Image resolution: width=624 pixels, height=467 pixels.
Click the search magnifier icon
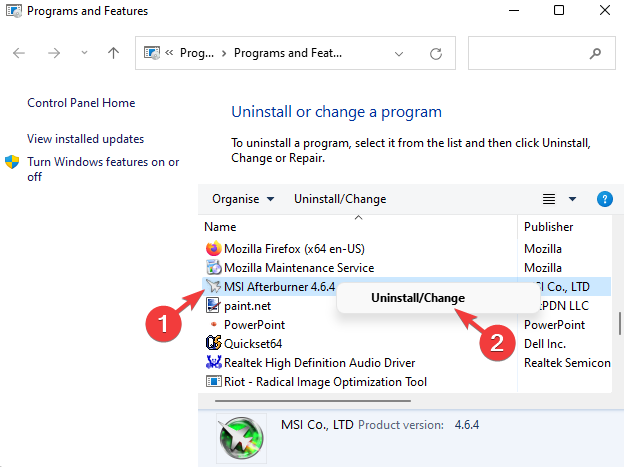[595, 53]
